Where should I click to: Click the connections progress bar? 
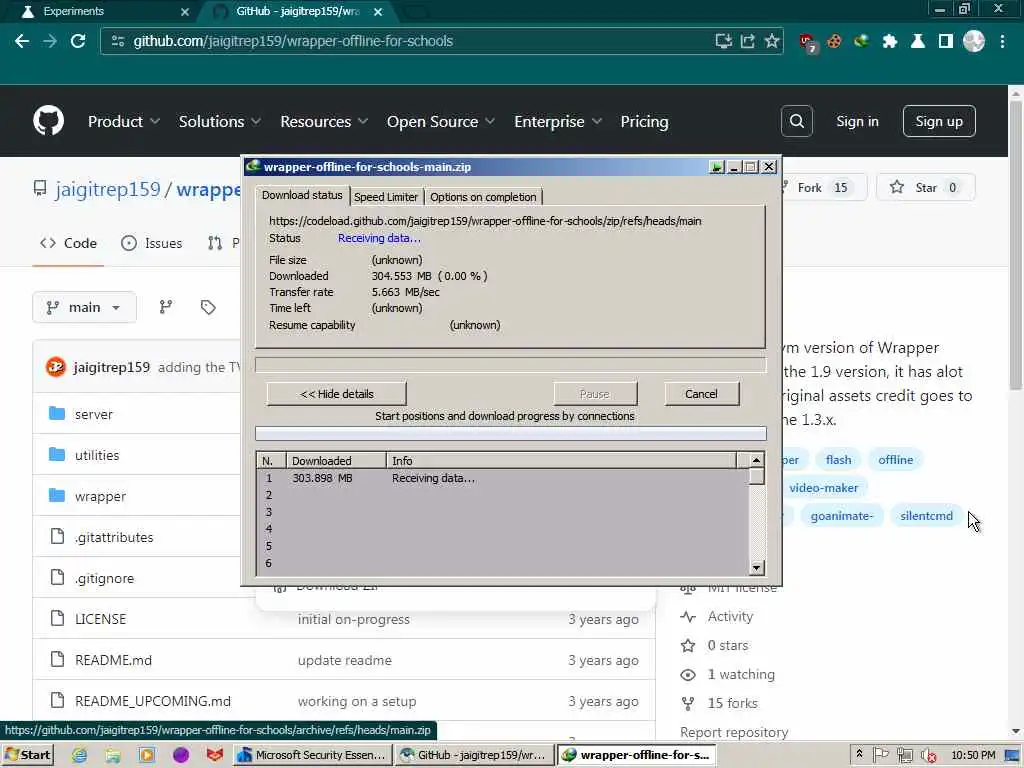[511, 434]
